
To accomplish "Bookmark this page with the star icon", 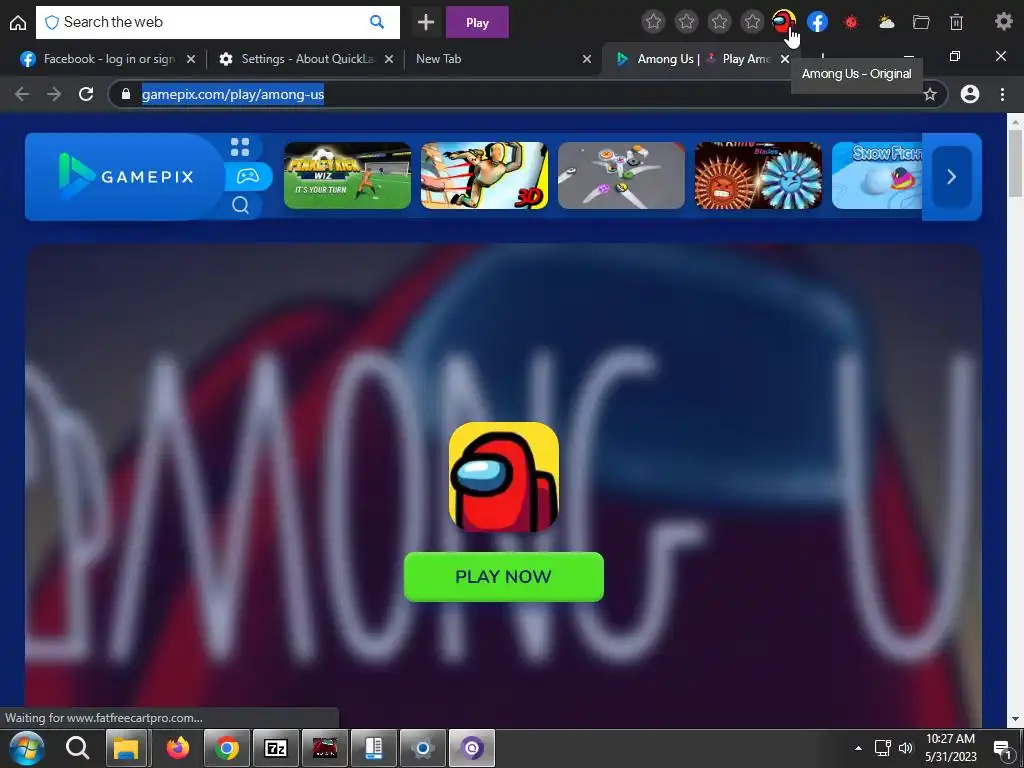I will pyautogui.click(x=930, y=94).
